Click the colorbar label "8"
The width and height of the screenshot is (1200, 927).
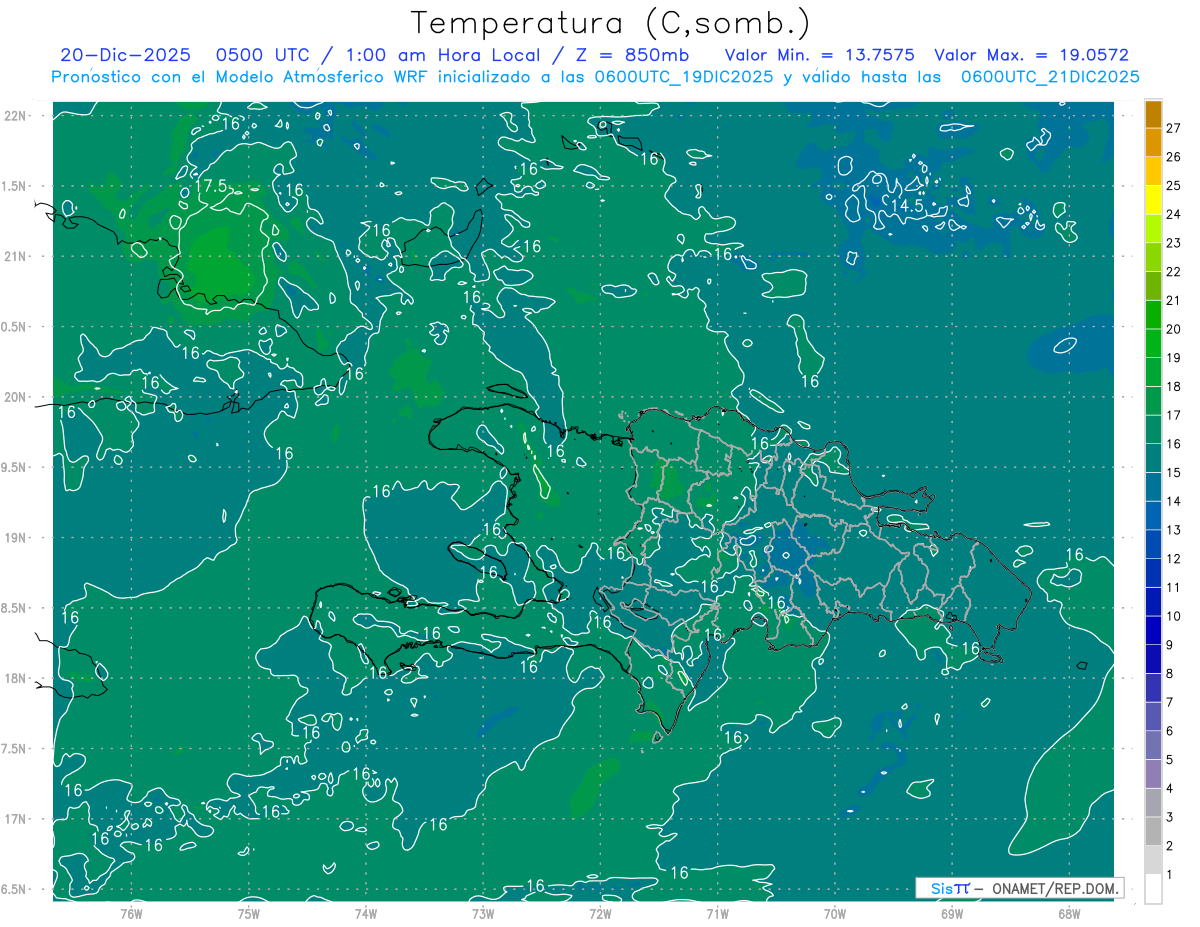1170,674
